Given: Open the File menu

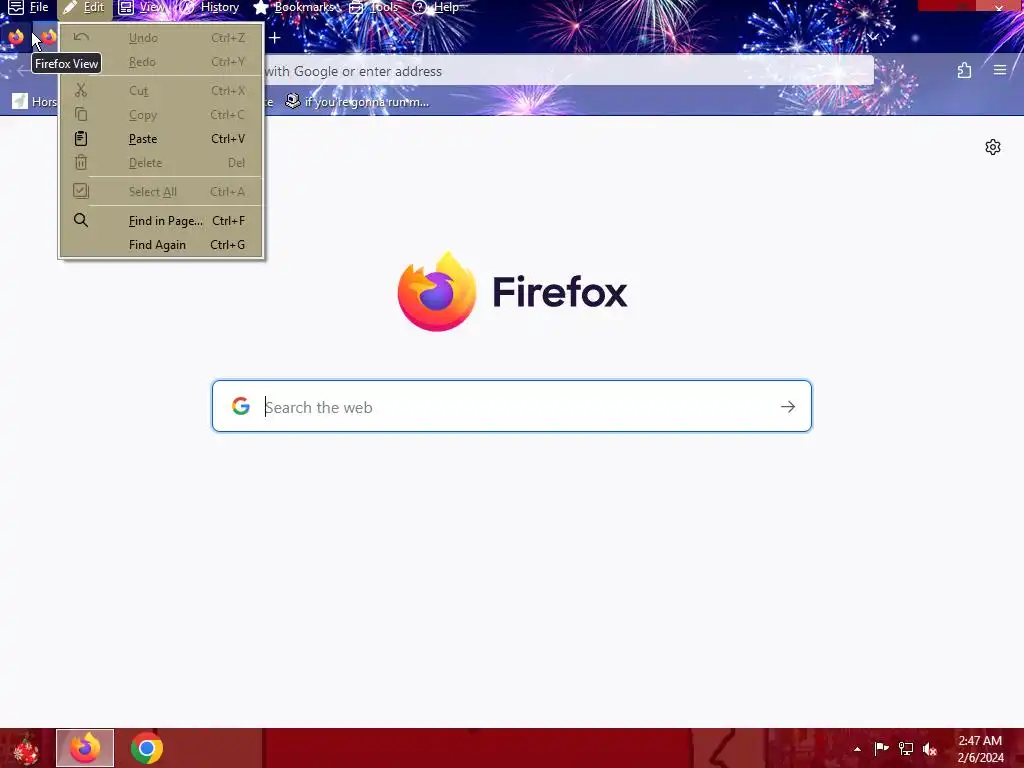Looking at the screenshot, I should tap(29, 8).
